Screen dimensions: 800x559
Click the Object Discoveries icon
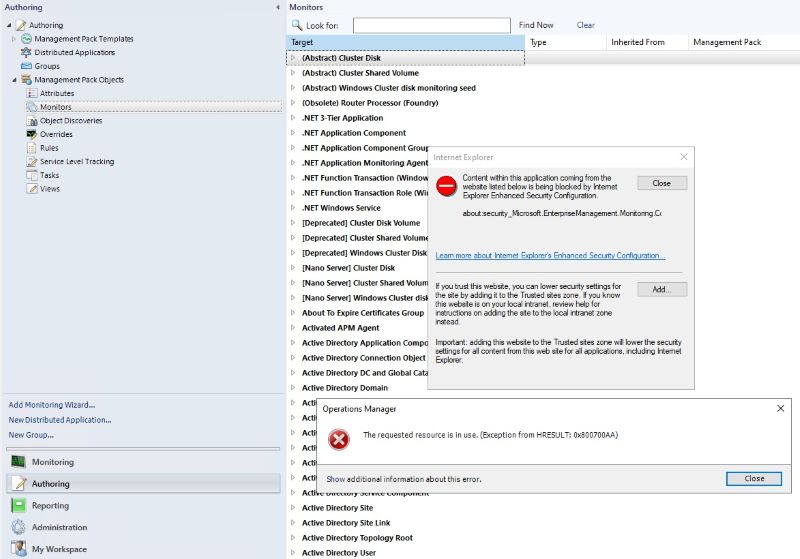(x=32, y=120)
